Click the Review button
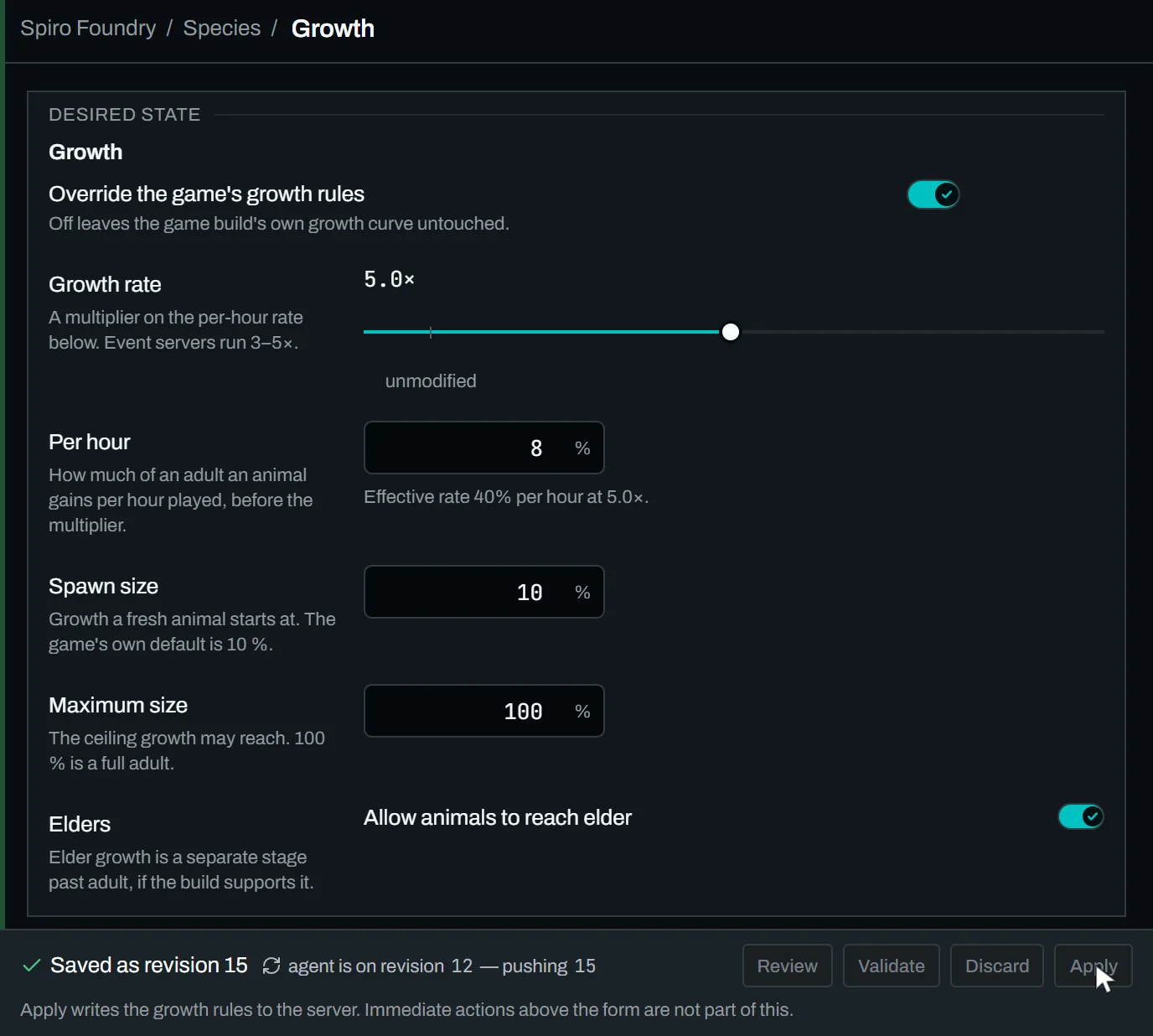This screenshot has height=1036, width=1153. point(788,966)
